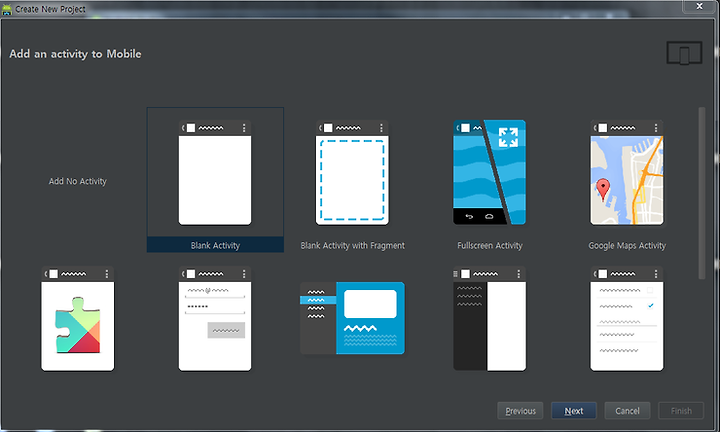The width and height of the screenshot is (720, 432).
Task: Cancel the Create New Project wizard
Action: (627, 411)
